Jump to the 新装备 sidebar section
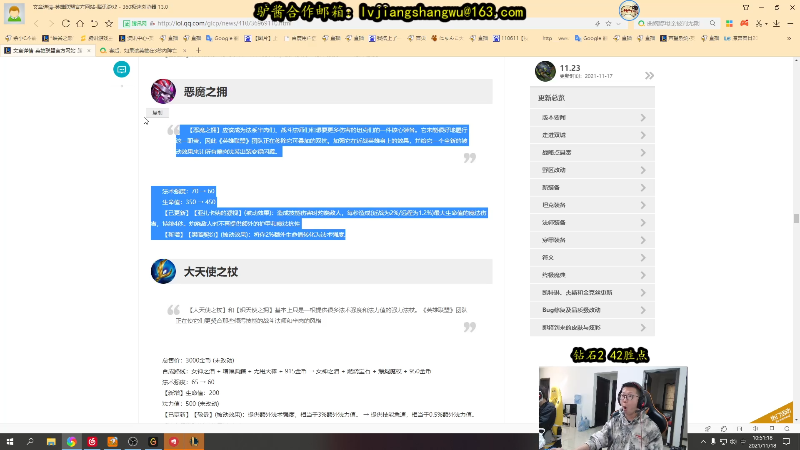This screenshot has height=450, width=800. coord(592,188)
